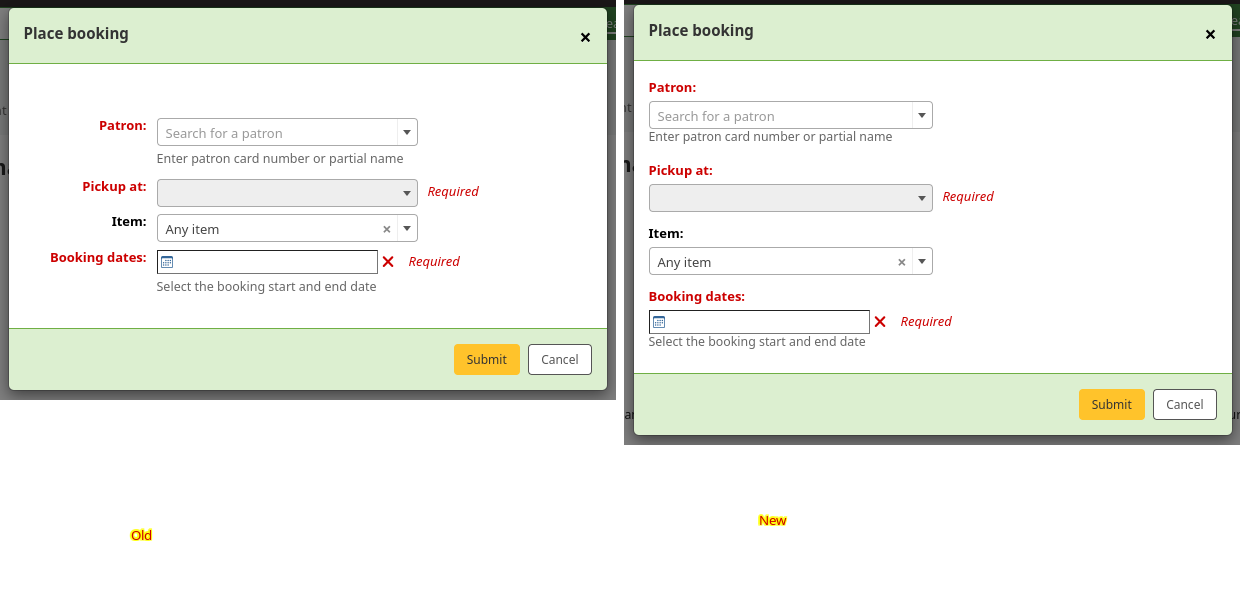Close the Place booking dialog in old layout
Image resolution: width=1255 pixels, height=600 pixels.
(x=585, y=38)
